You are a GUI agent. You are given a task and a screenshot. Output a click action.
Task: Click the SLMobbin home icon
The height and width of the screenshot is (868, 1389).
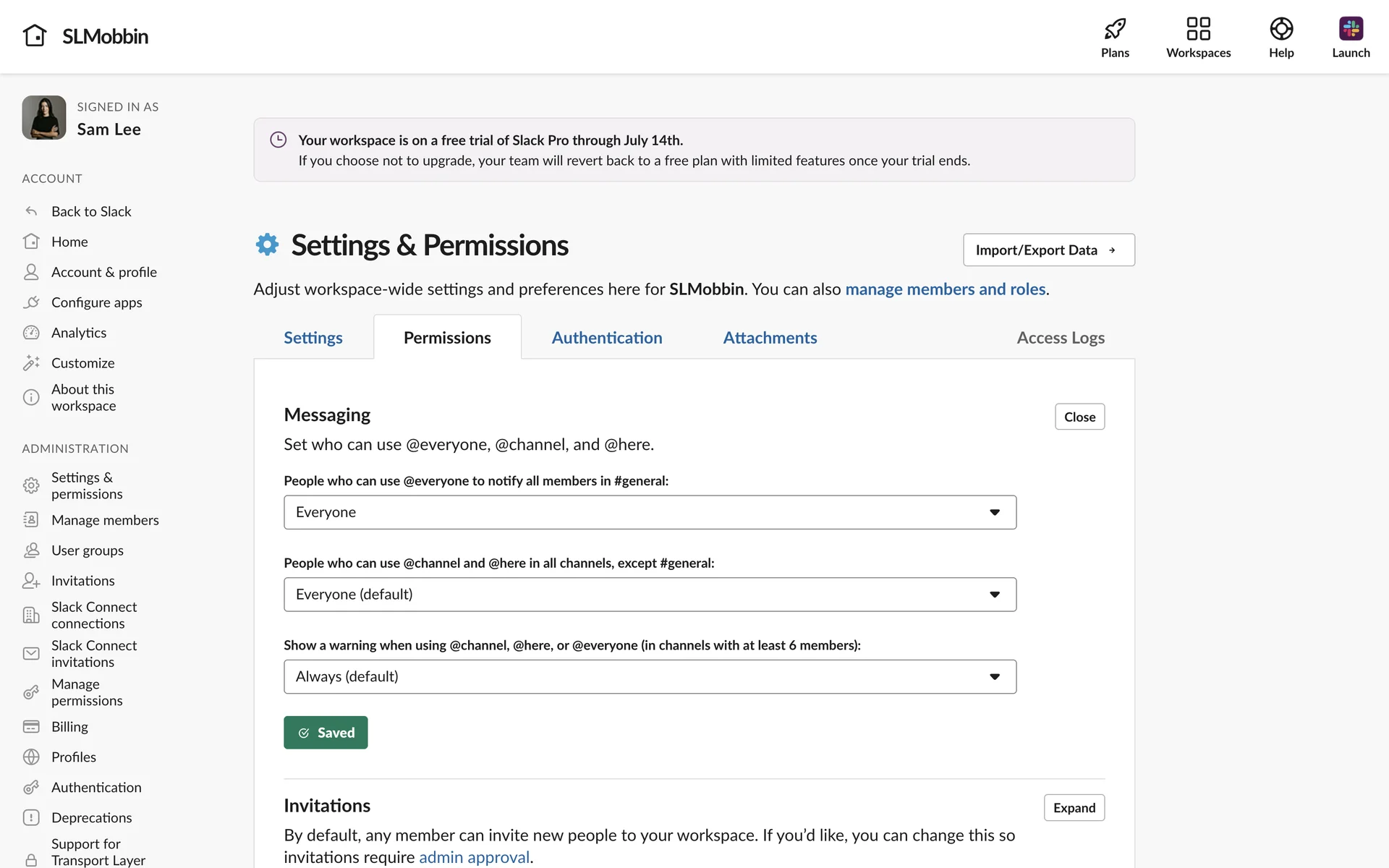(34, 35)
